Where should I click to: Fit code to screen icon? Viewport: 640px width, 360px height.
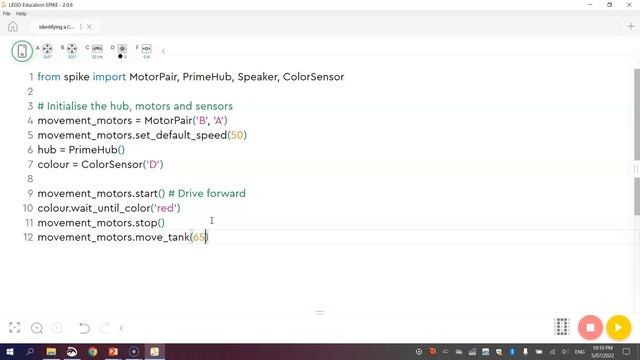[x=14, y=328]
